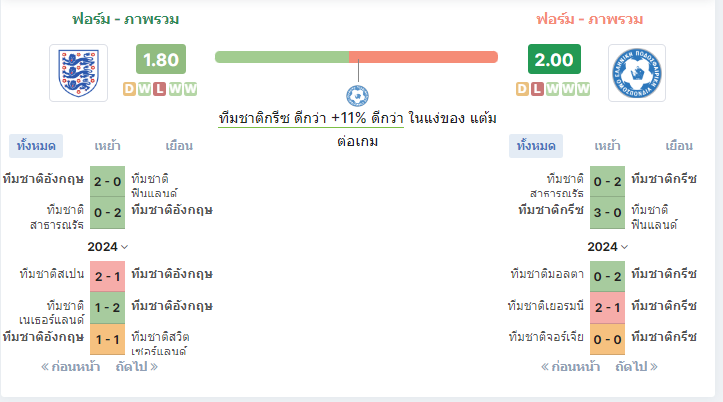Click the small Greece badge under comparison bar
This screenshot has height=402, width=723.
click(x=357, y=96)
